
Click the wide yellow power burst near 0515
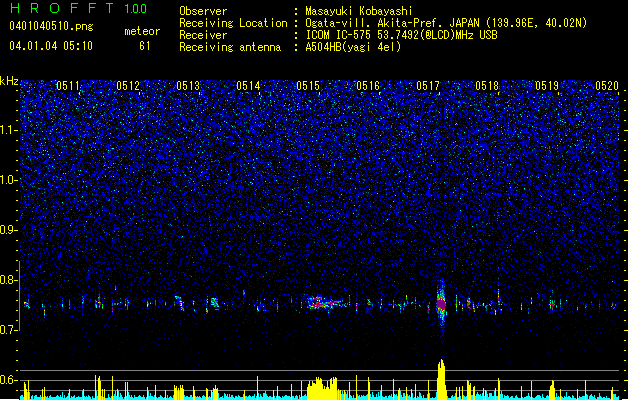pos(322,388)
